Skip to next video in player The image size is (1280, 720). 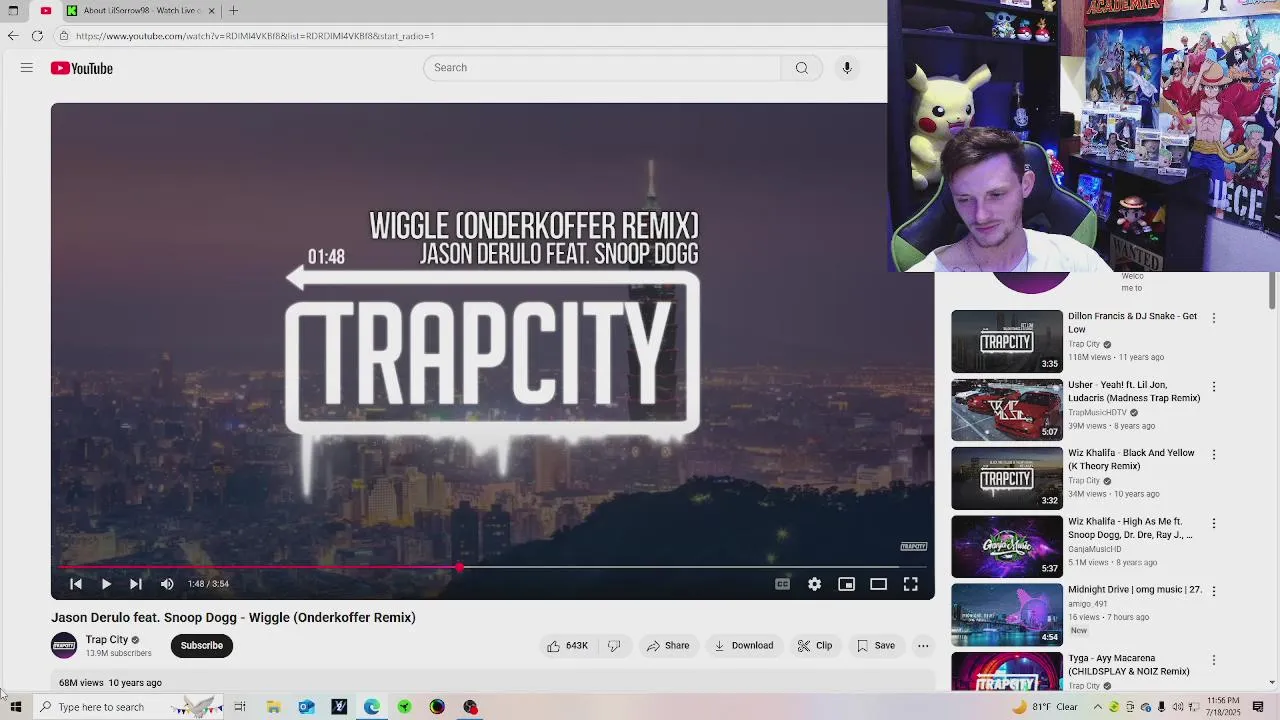pyautogui.click(x=136, y=584)
